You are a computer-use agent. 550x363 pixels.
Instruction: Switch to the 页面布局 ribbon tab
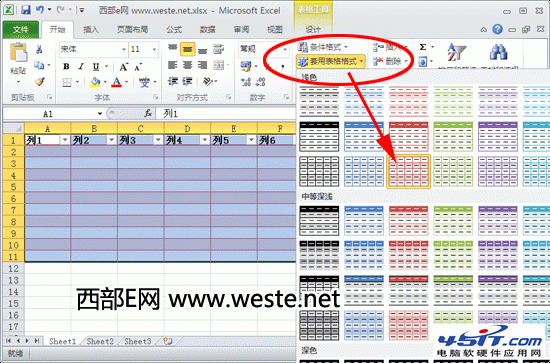point(132,30)
